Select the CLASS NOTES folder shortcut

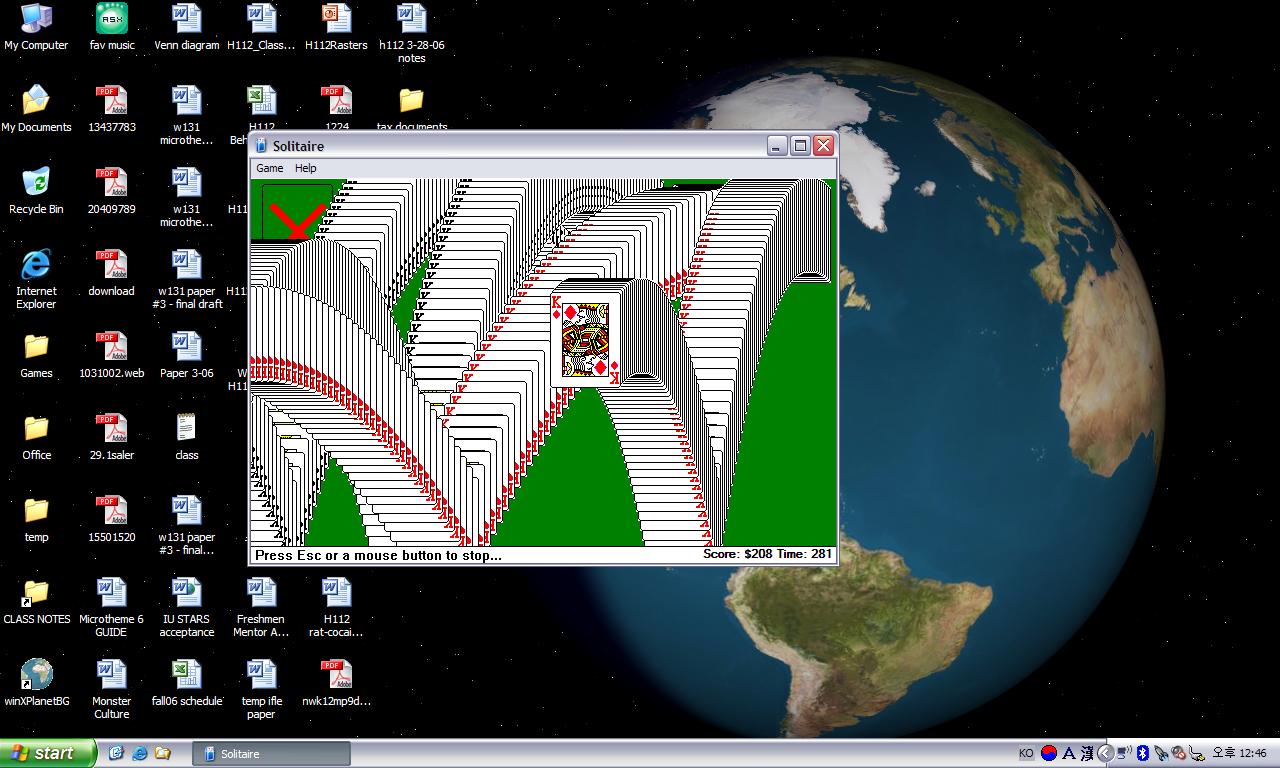36,601
